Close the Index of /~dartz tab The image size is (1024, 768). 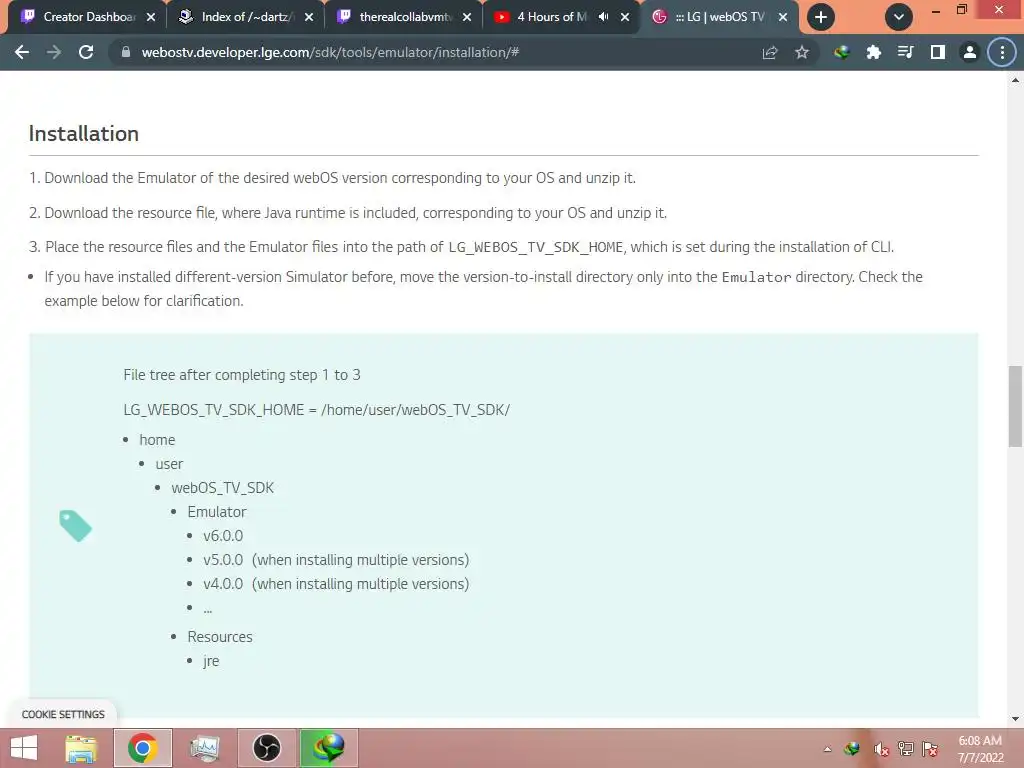pos(309,17)
